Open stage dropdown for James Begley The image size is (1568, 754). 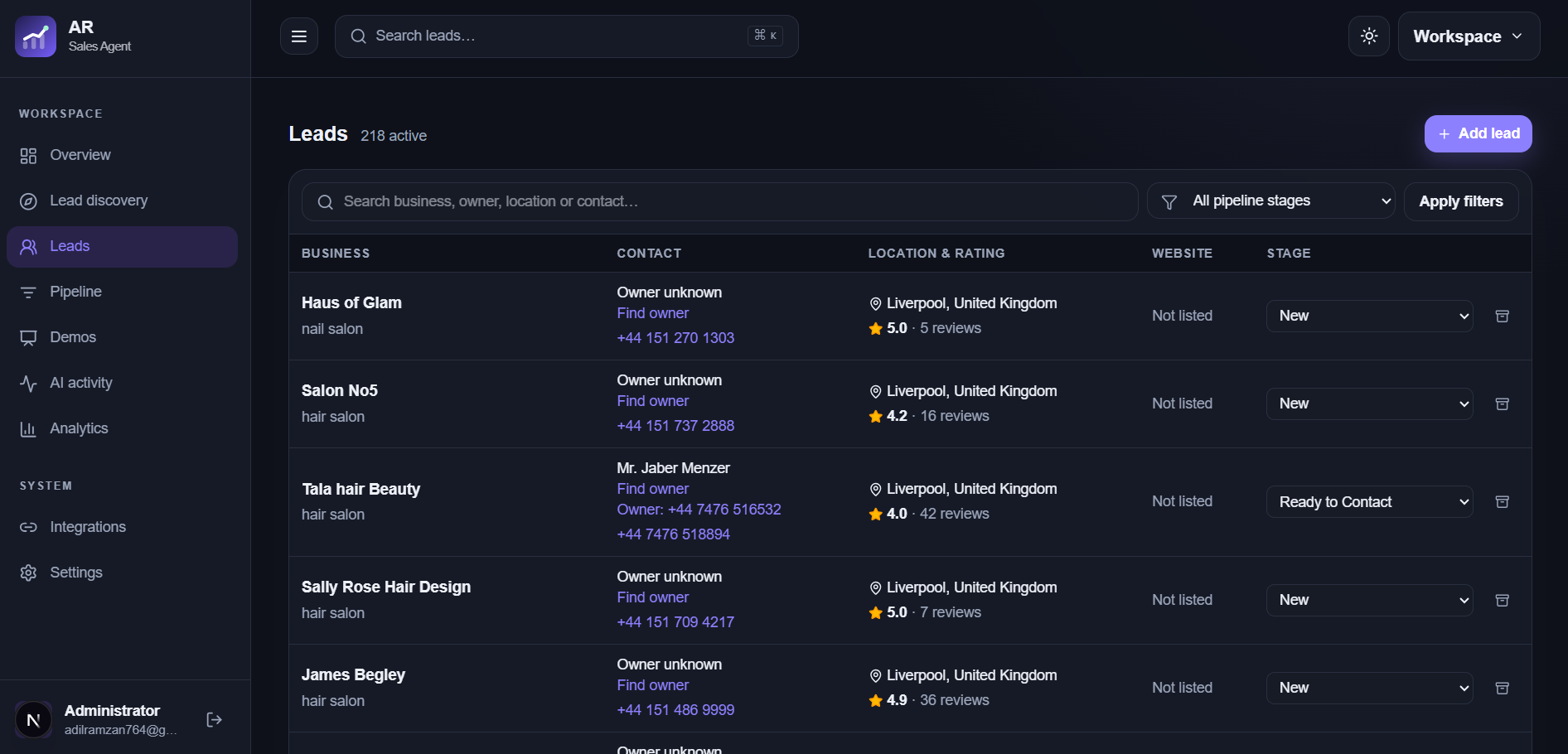pos(1369,689)
